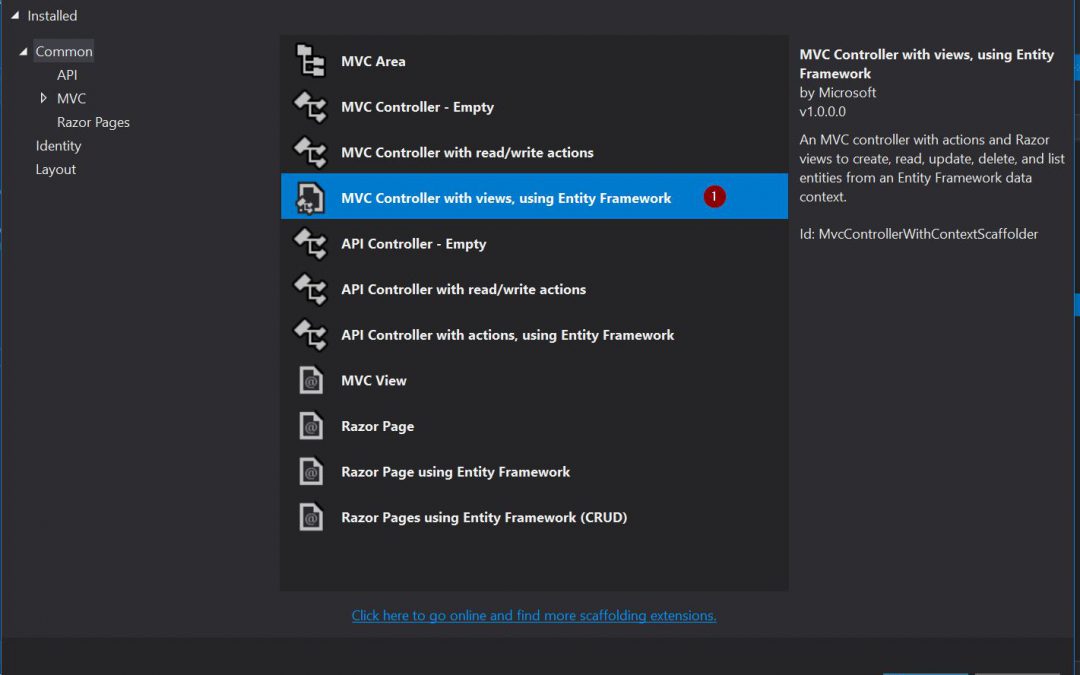Select the API category in tree
Image resolution: width=1080 pixels, height=675 pixels.
tap(67, 75)
